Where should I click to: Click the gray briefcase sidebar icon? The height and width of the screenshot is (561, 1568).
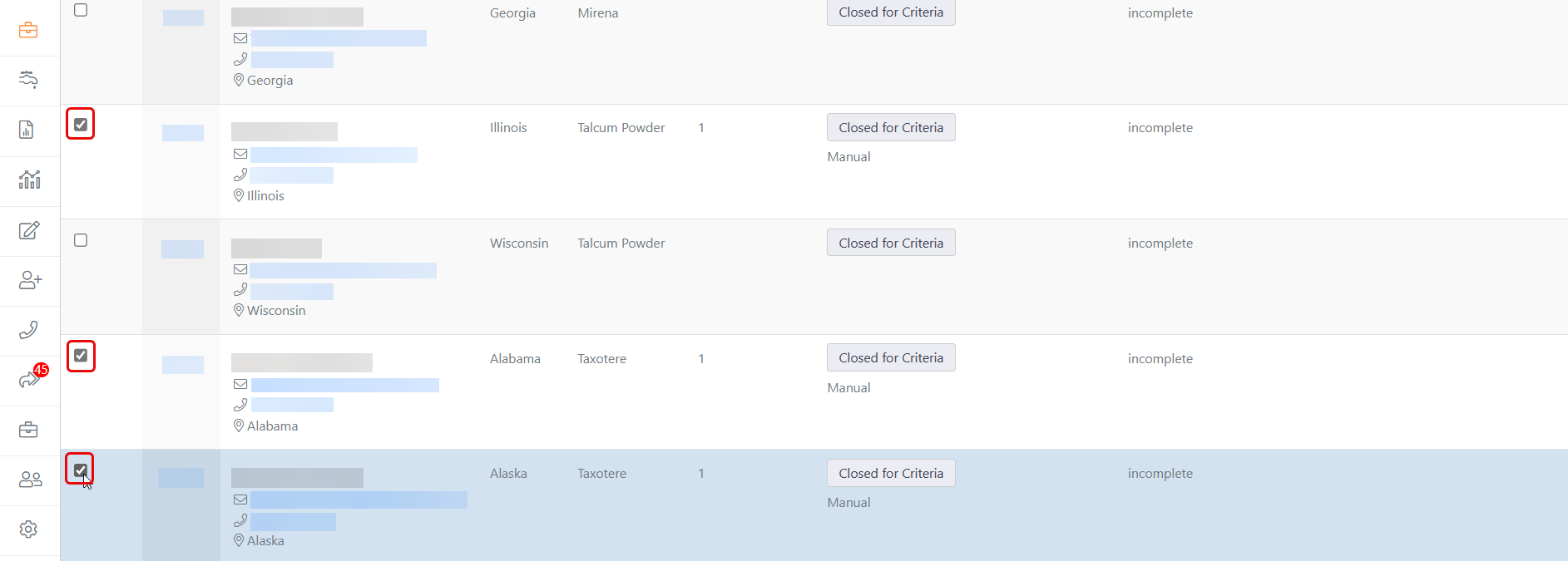pos(28,430)
